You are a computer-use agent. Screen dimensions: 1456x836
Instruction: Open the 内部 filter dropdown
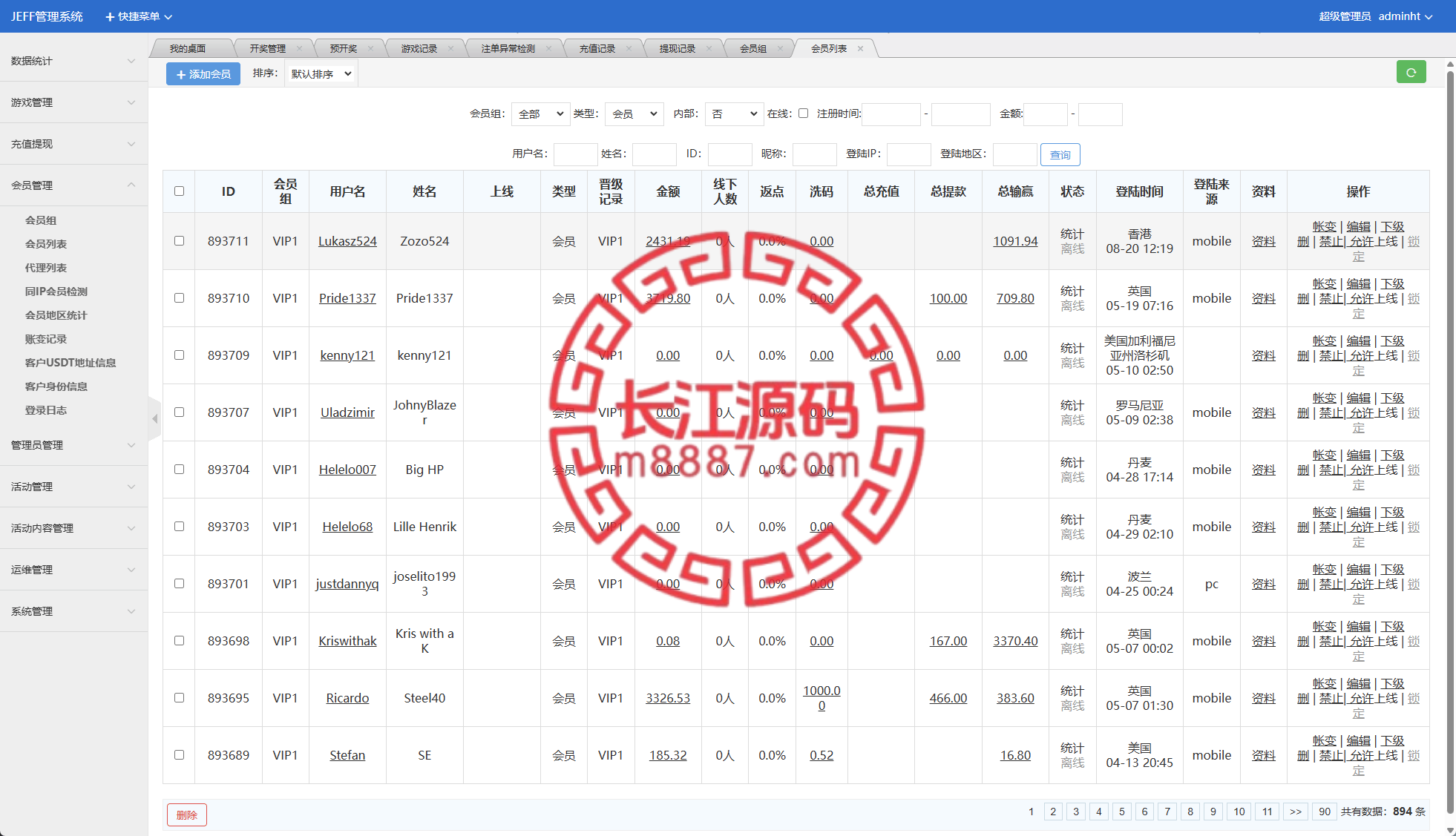tap(734, 113)
